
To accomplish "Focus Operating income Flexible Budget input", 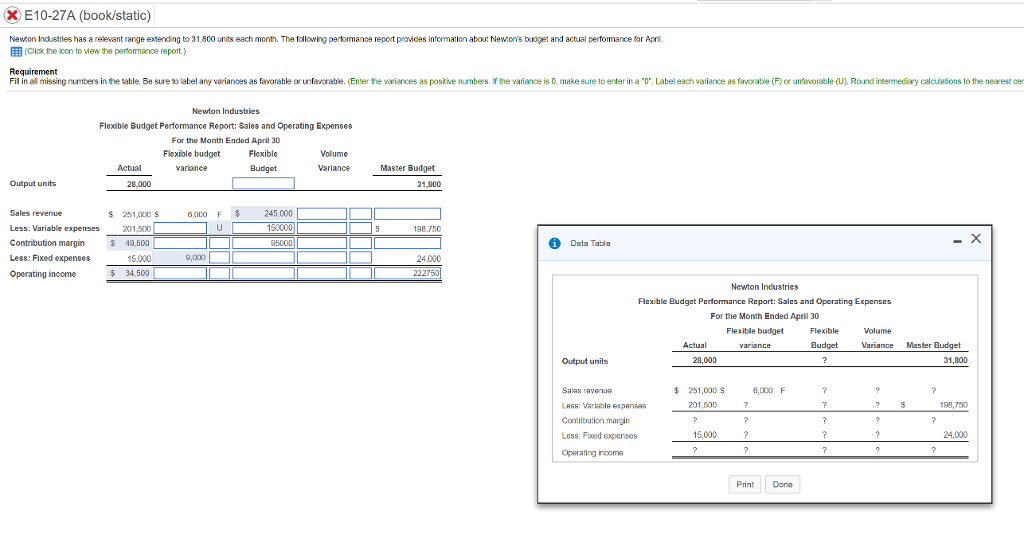I will click(x=263, y=273).
